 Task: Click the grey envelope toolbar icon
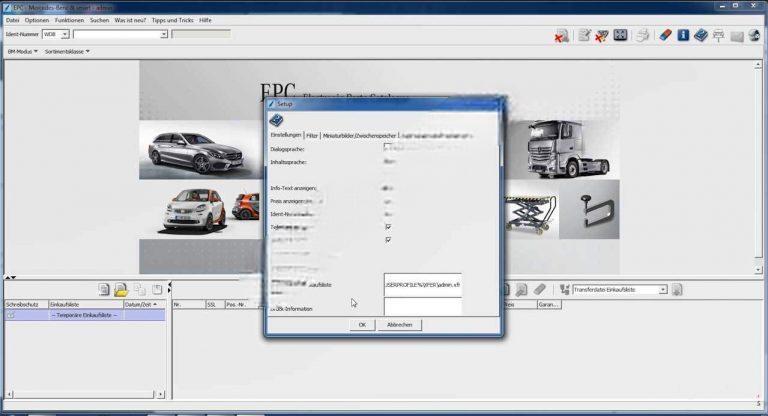[x=737, y=36]
